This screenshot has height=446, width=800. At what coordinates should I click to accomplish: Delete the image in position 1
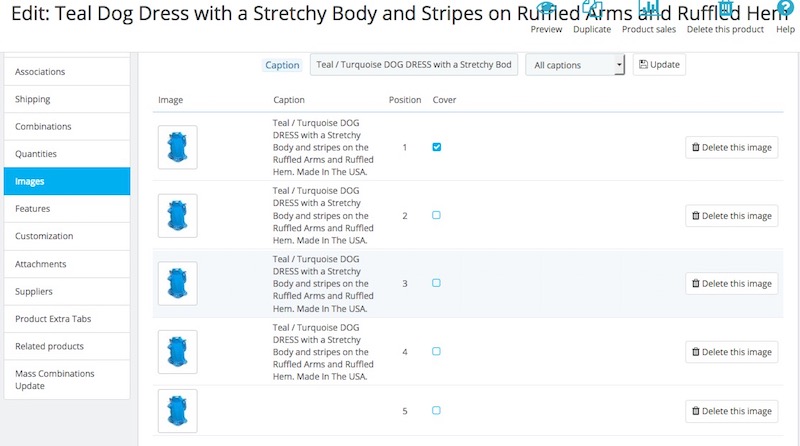click(x=731, y=147)
